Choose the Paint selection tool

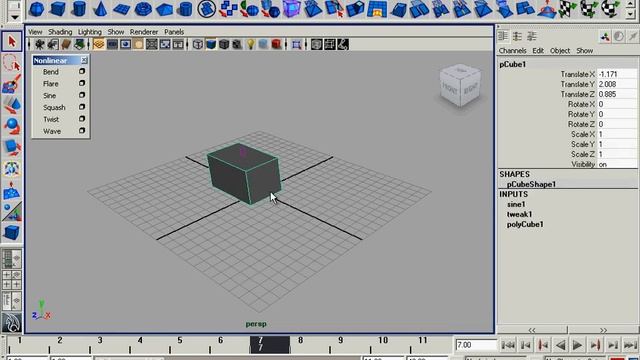(12, 84)
